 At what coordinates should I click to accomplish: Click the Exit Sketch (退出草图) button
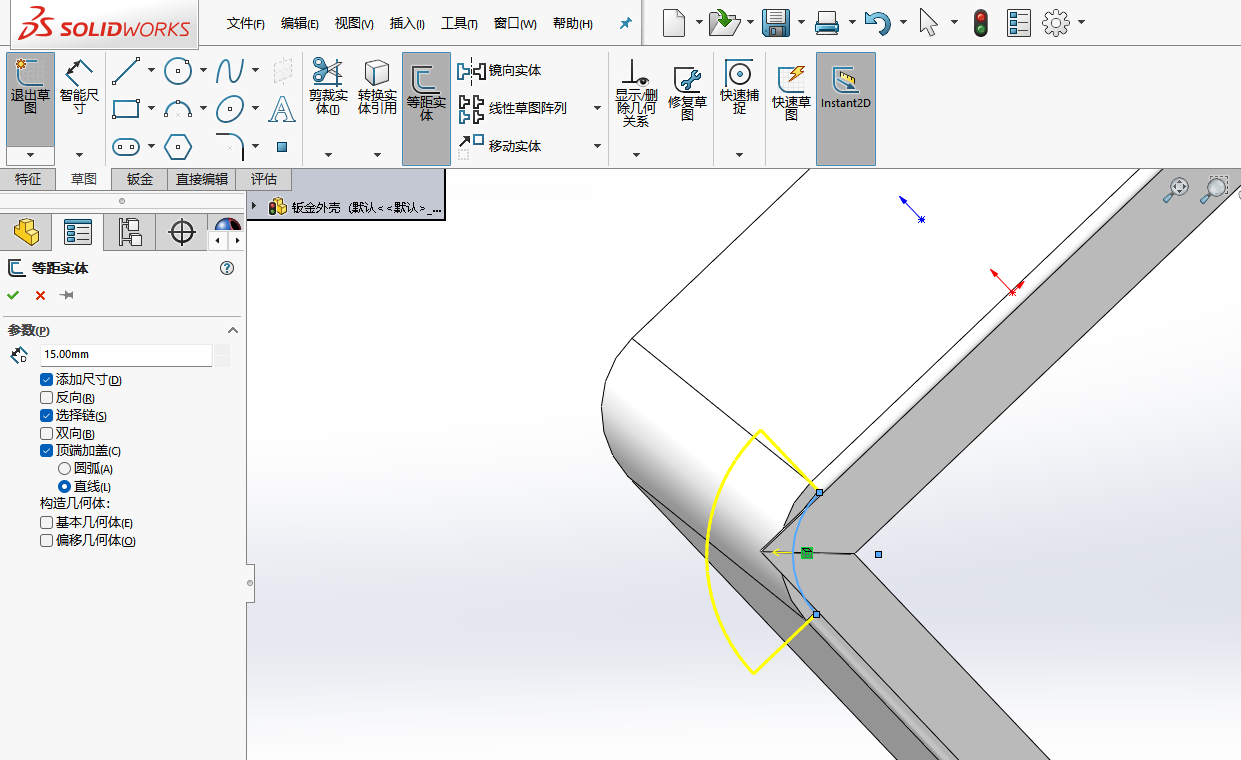[x=30, y=85]
